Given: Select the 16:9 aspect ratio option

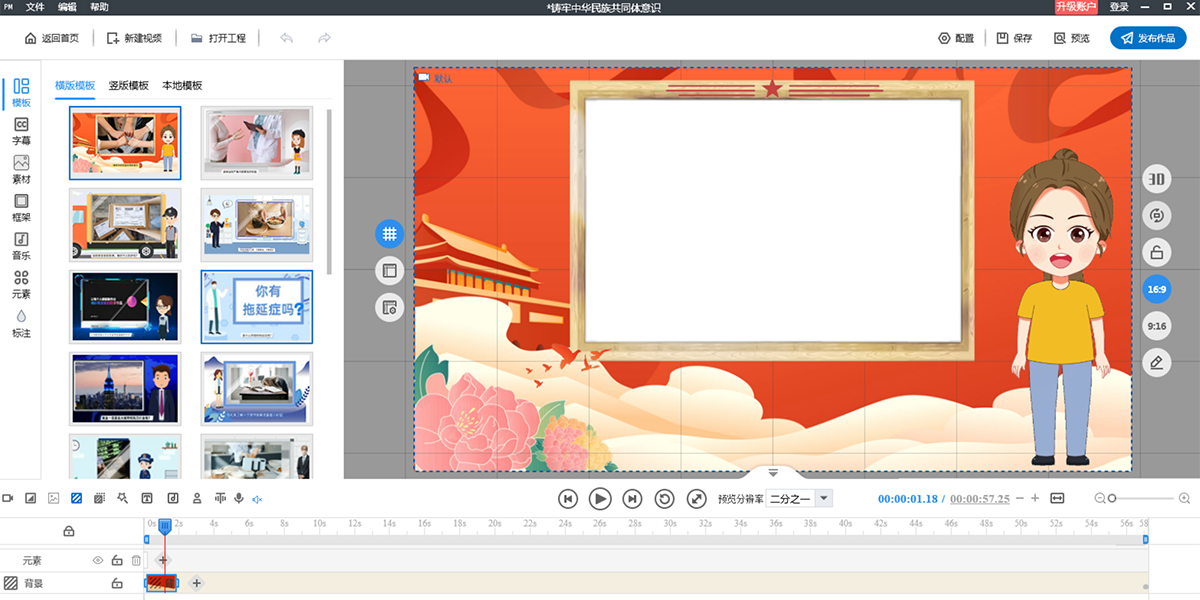Looking at the screenshot, I should 1157,289.
